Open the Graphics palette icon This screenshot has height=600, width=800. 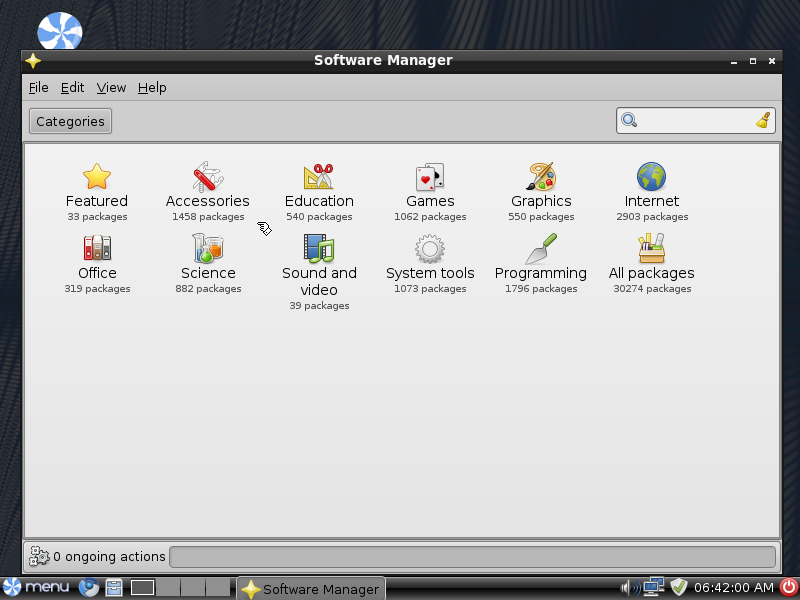(541, 177)
